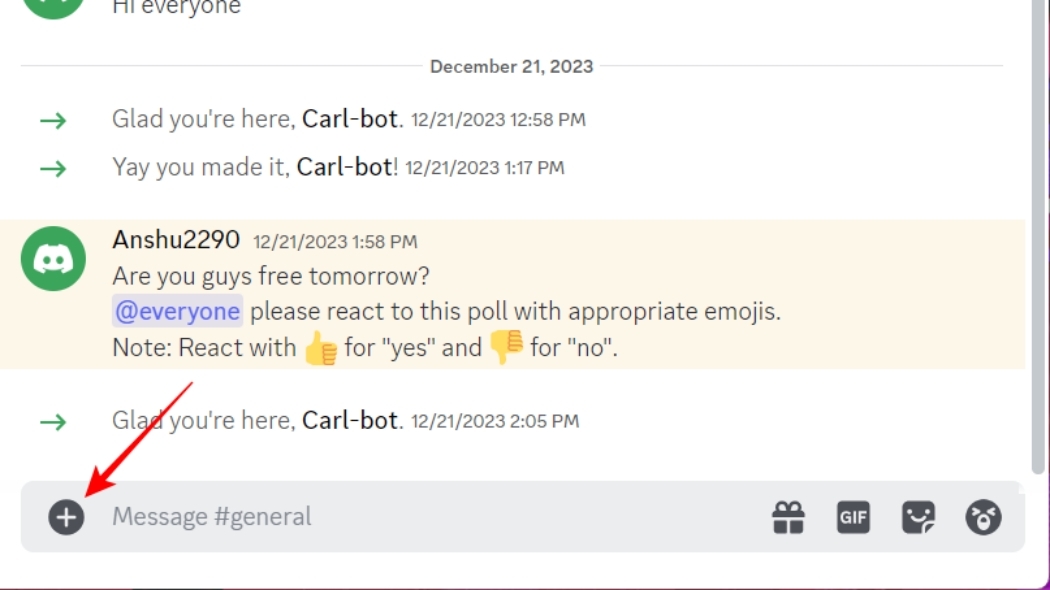Click green join arrow beside 12:58 PM welcome
The height and width of the screenshot is (590, 1050).
tap(53, 121)
